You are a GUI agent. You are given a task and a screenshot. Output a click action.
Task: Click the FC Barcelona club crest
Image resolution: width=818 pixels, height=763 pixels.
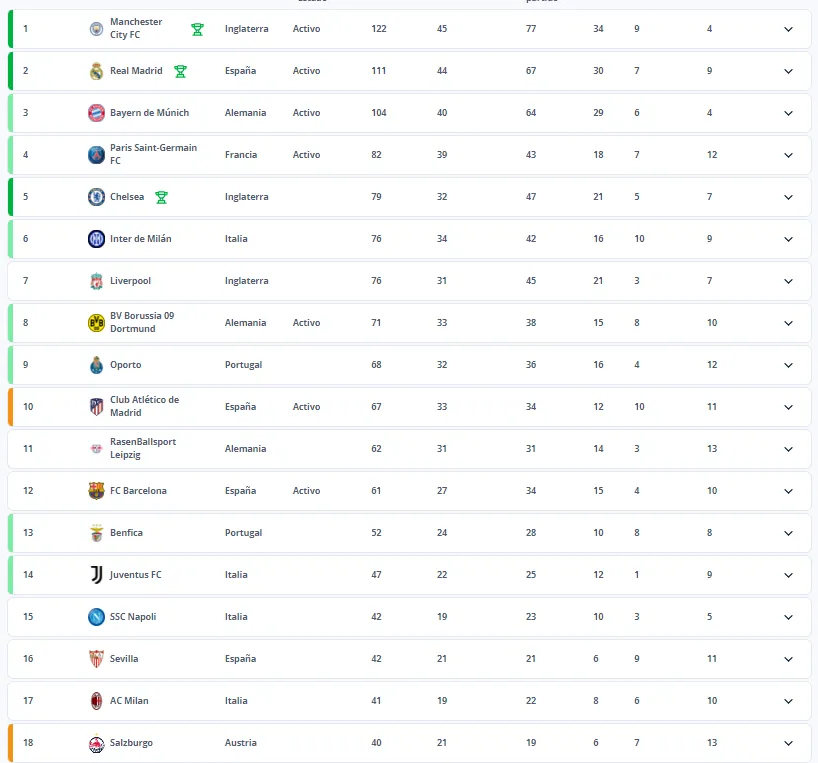(x=97, y=491)
